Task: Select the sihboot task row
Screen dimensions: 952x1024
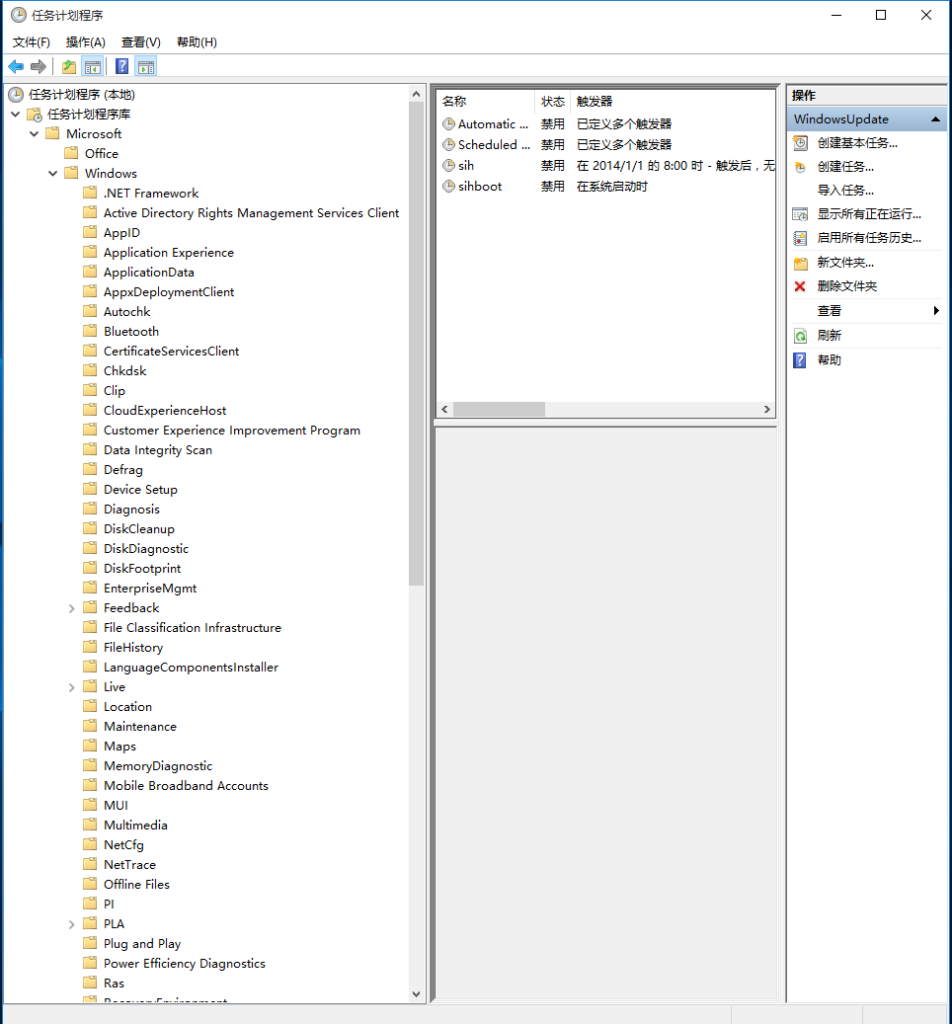Action: click(x=480, y=187)
